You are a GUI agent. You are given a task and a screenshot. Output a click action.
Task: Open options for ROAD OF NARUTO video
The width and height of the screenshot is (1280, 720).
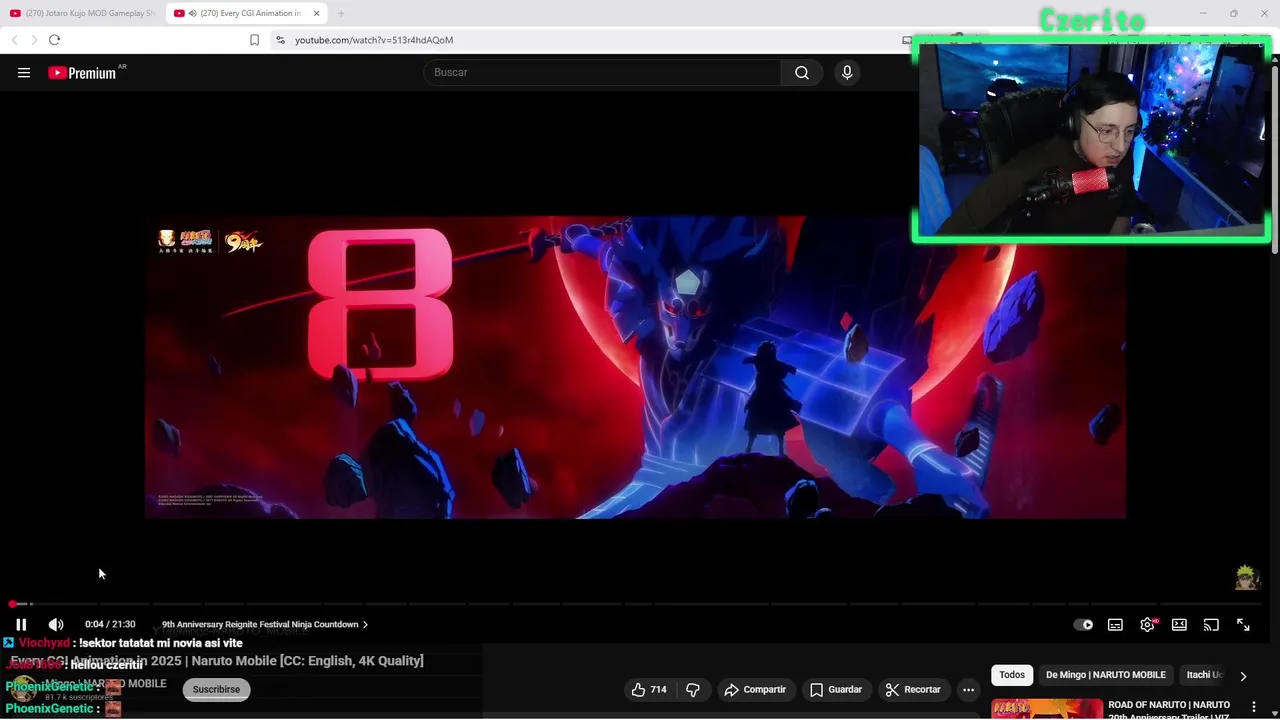[x=1253, y=707]
